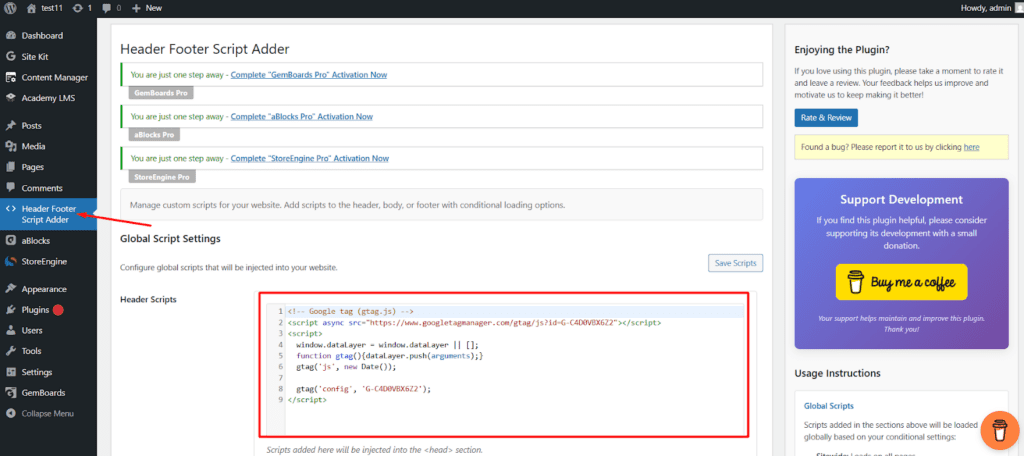Open the test11 site home link
Image resolution: width=1024 pixels, height=456 pixels.
click(x=46, y=8)
